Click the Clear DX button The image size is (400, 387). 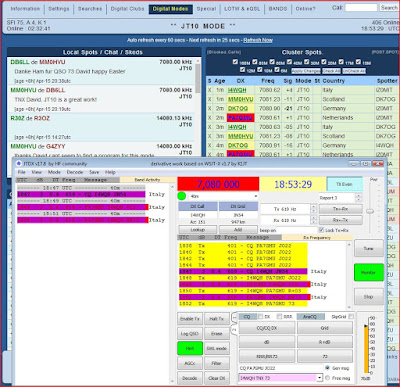(217, 378)
